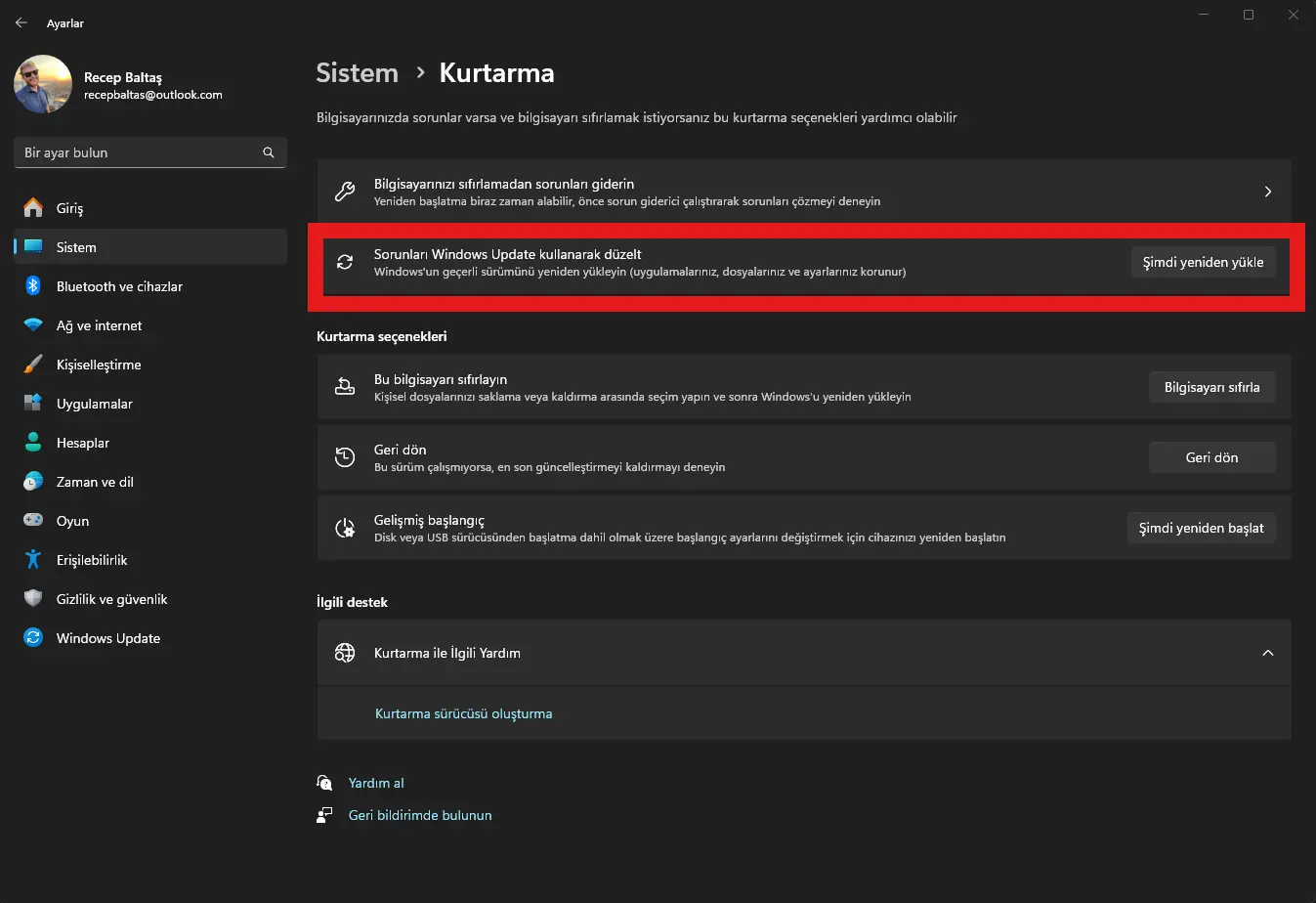1316x903 pixels.
Task: Click the Hesaplar person icon
Action: 33,443
